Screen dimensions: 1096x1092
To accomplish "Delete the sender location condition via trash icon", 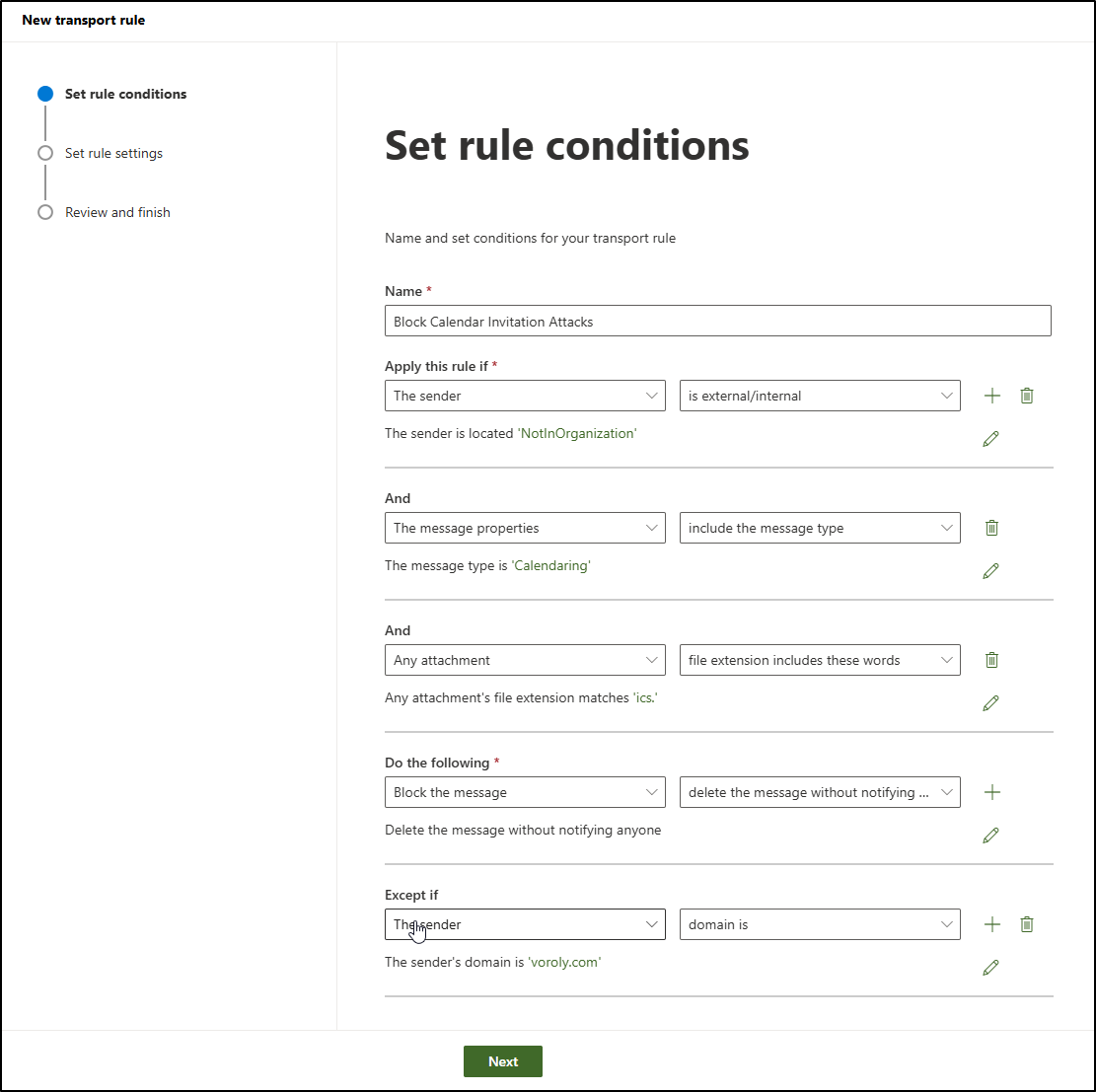I will 1027,396.
